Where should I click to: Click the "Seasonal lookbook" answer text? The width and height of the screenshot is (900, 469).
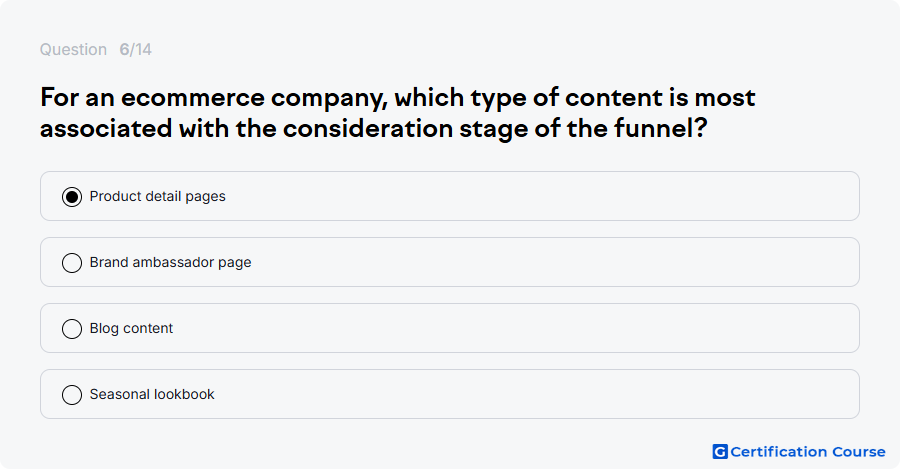[x=152, y=394]
